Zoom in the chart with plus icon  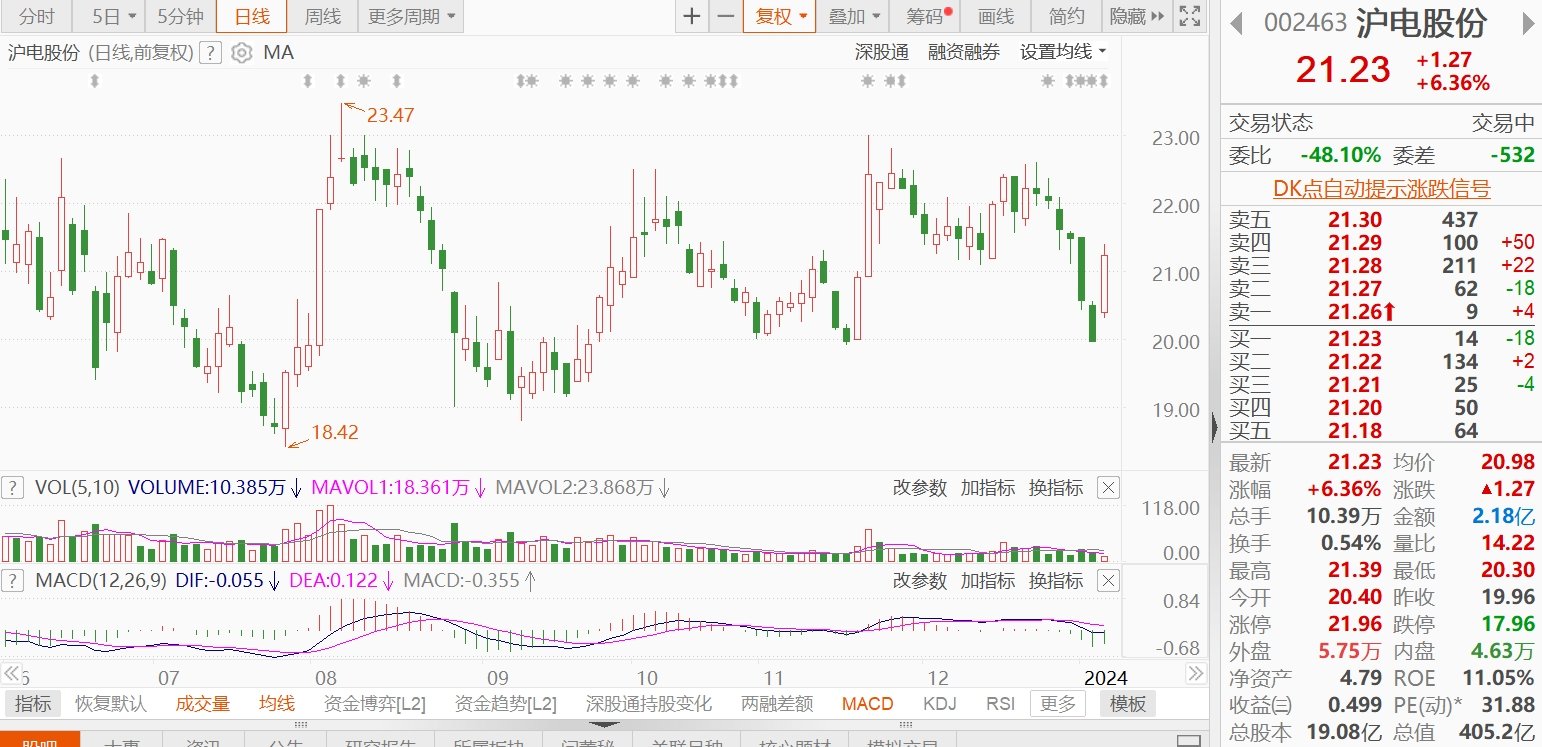[692, 16]
